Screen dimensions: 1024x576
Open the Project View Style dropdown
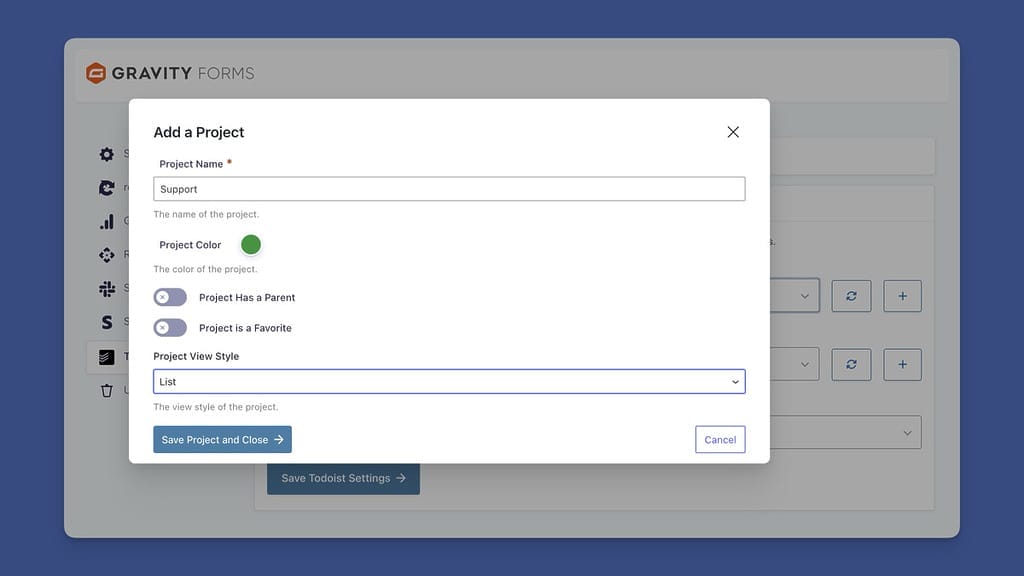448,381
